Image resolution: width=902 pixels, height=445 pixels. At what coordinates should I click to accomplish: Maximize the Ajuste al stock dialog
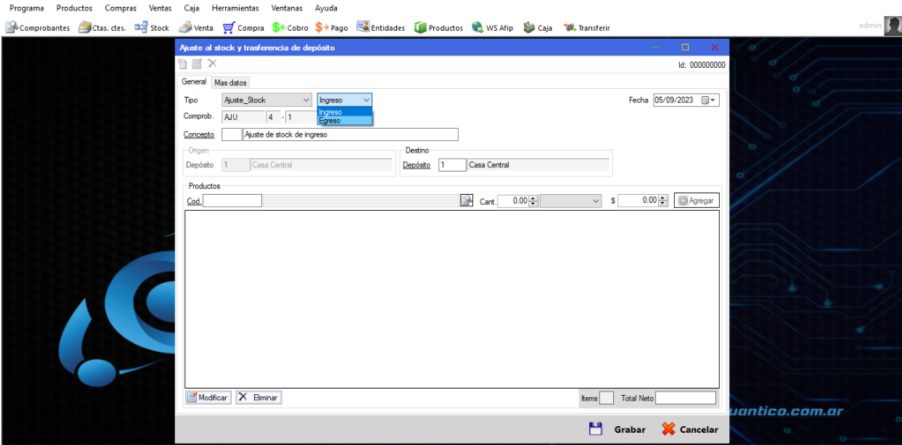click(x=685, y=48)
